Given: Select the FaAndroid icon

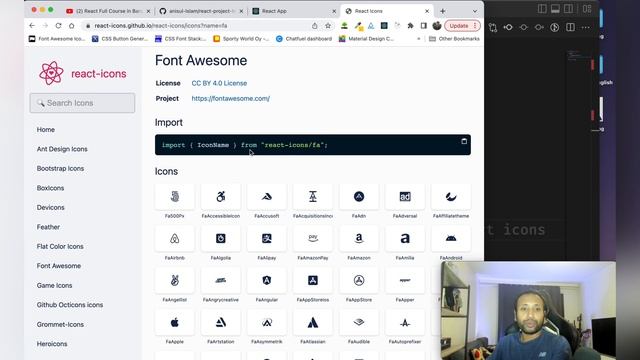Looking at the screenshot, I should (x=451, y=239).
